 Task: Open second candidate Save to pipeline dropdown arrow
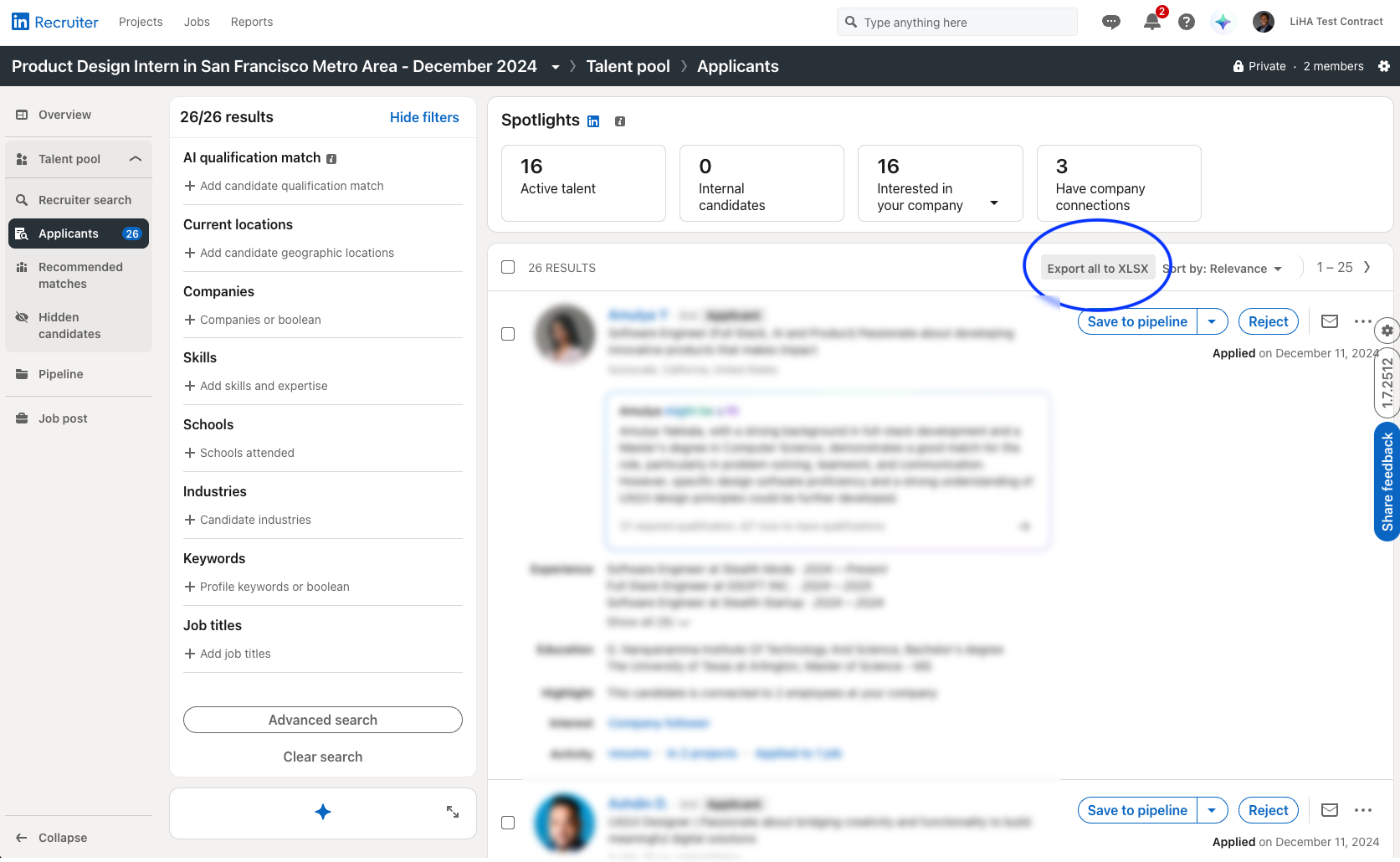pos(1212,810)
